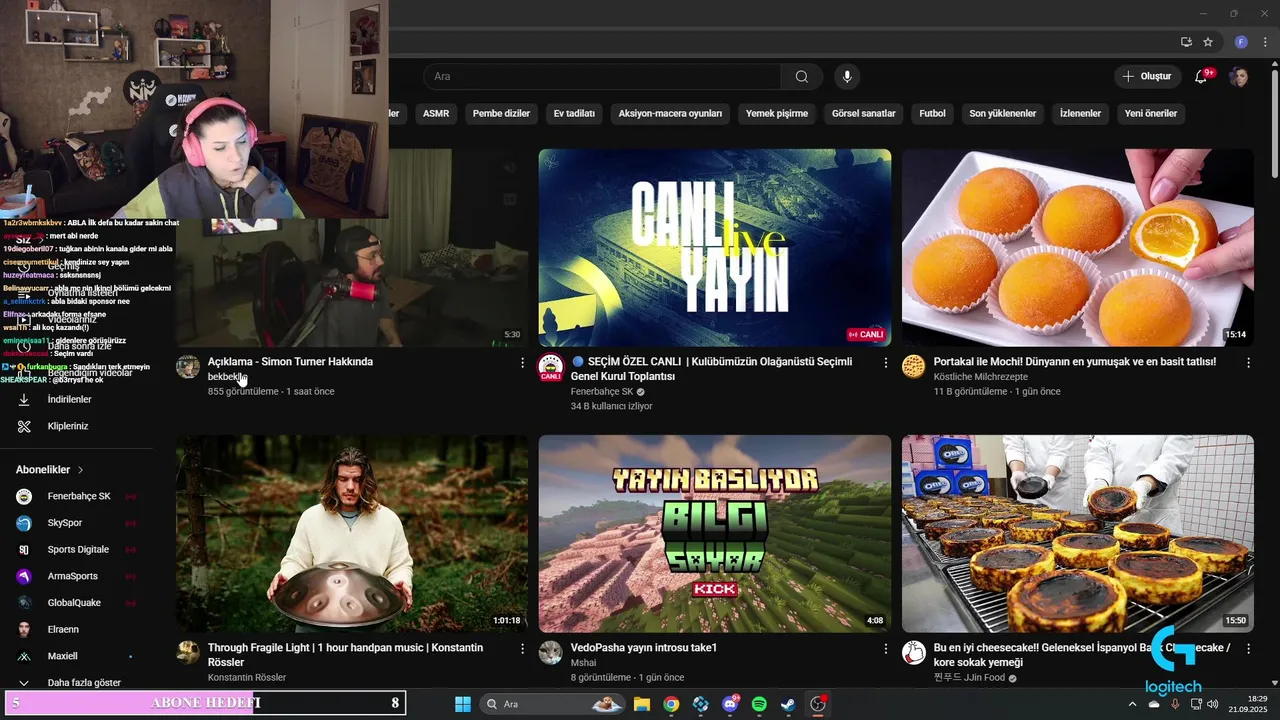Viewport: 1280px width, 720px height.
Task: Show hidden system tray icons chevron
Action: (x=1132, y=704)
